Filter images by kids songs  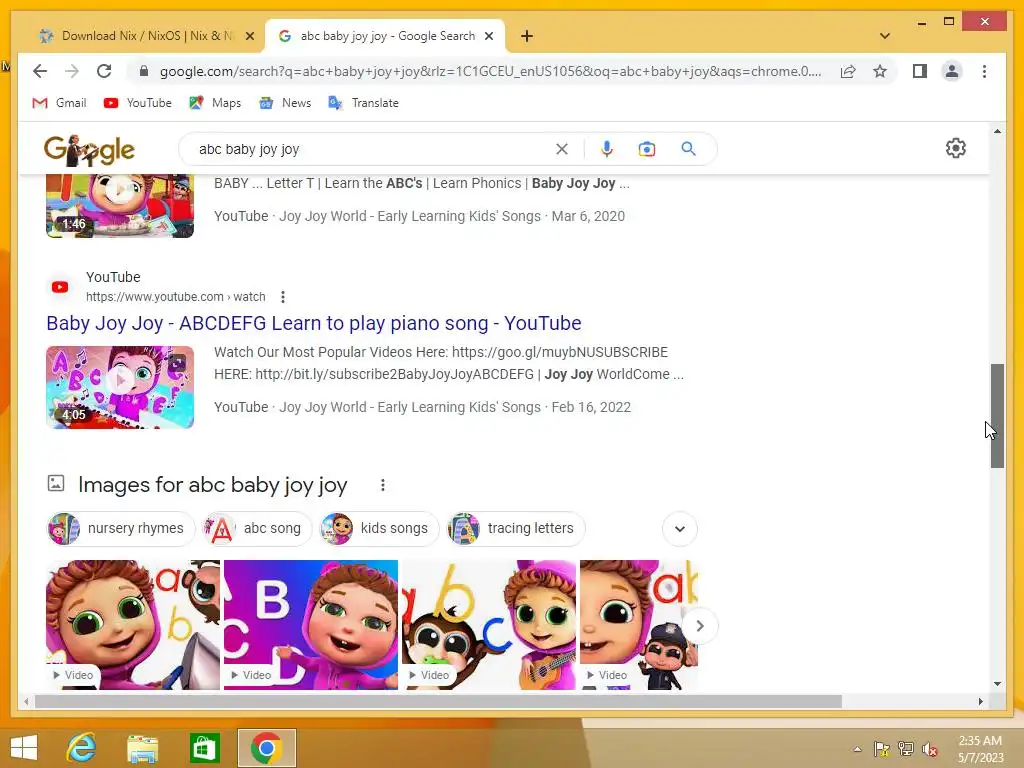point(379,528)
